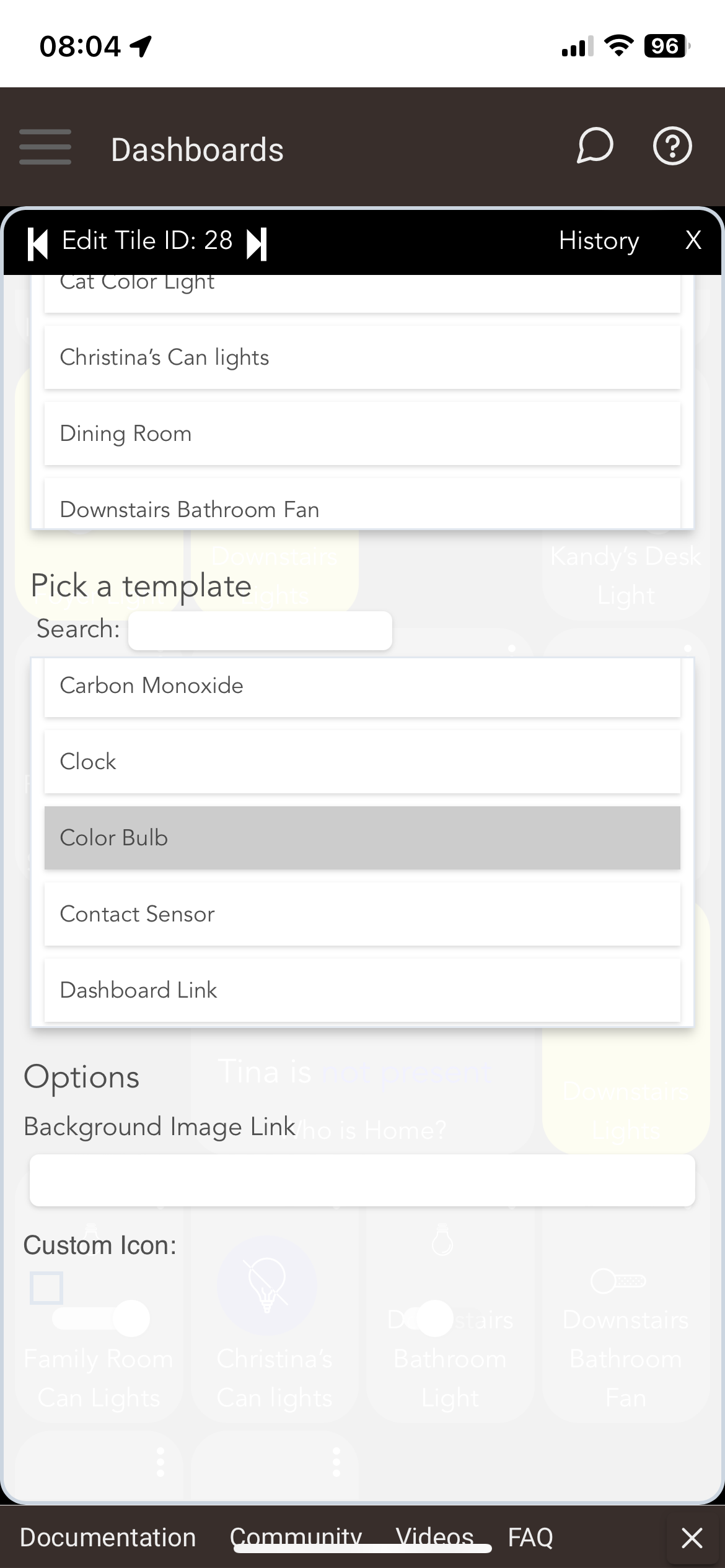
Task: Pick Downstairs Bathroom Fan device
Action: click(x=362, y=504)
